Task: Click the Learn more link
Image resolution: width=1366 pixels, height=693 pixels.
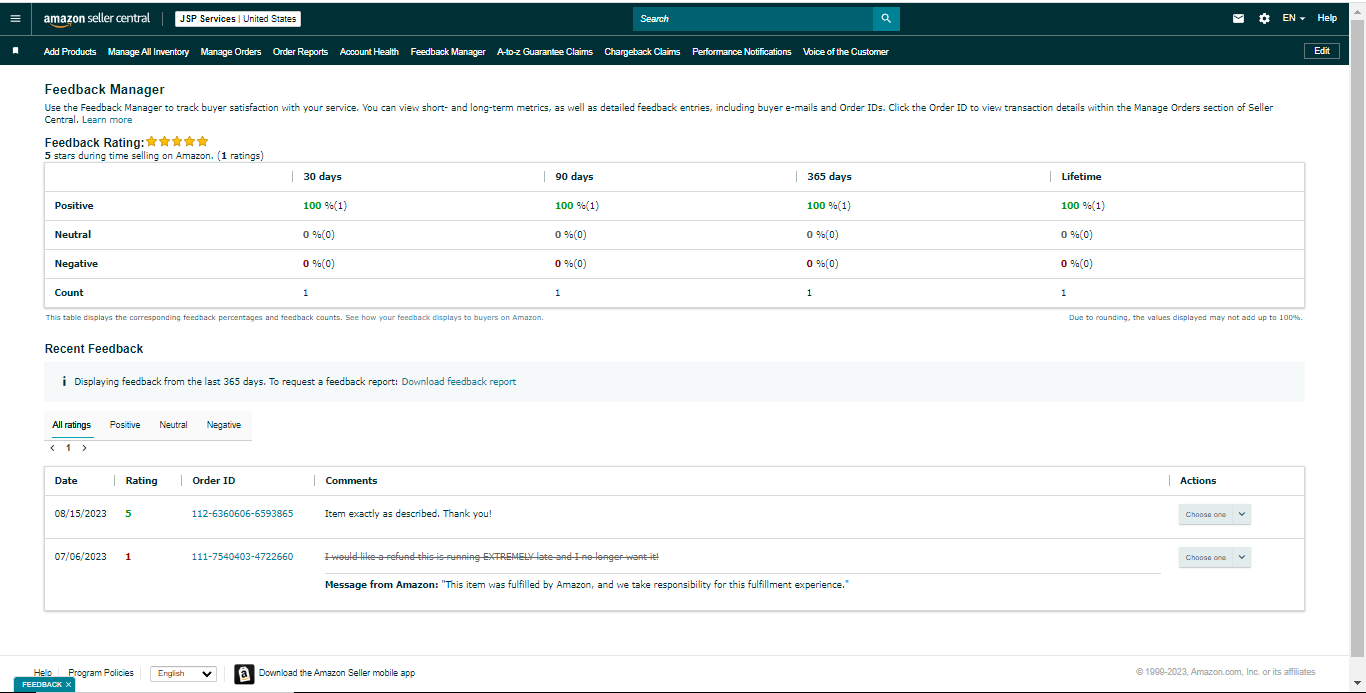Action: coord(107,120)
